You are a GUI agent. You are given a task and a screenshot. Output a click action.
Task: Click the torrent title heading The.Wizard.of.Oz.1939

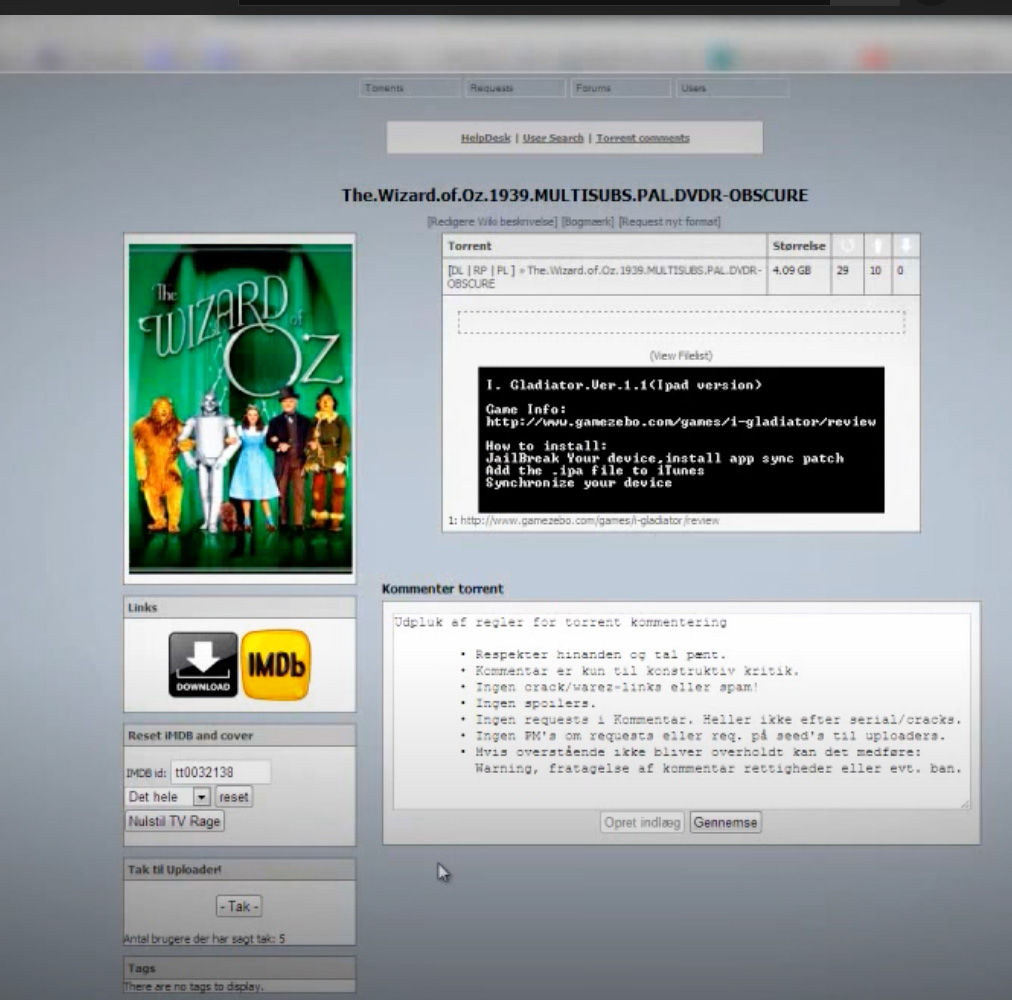coord(574,195)
